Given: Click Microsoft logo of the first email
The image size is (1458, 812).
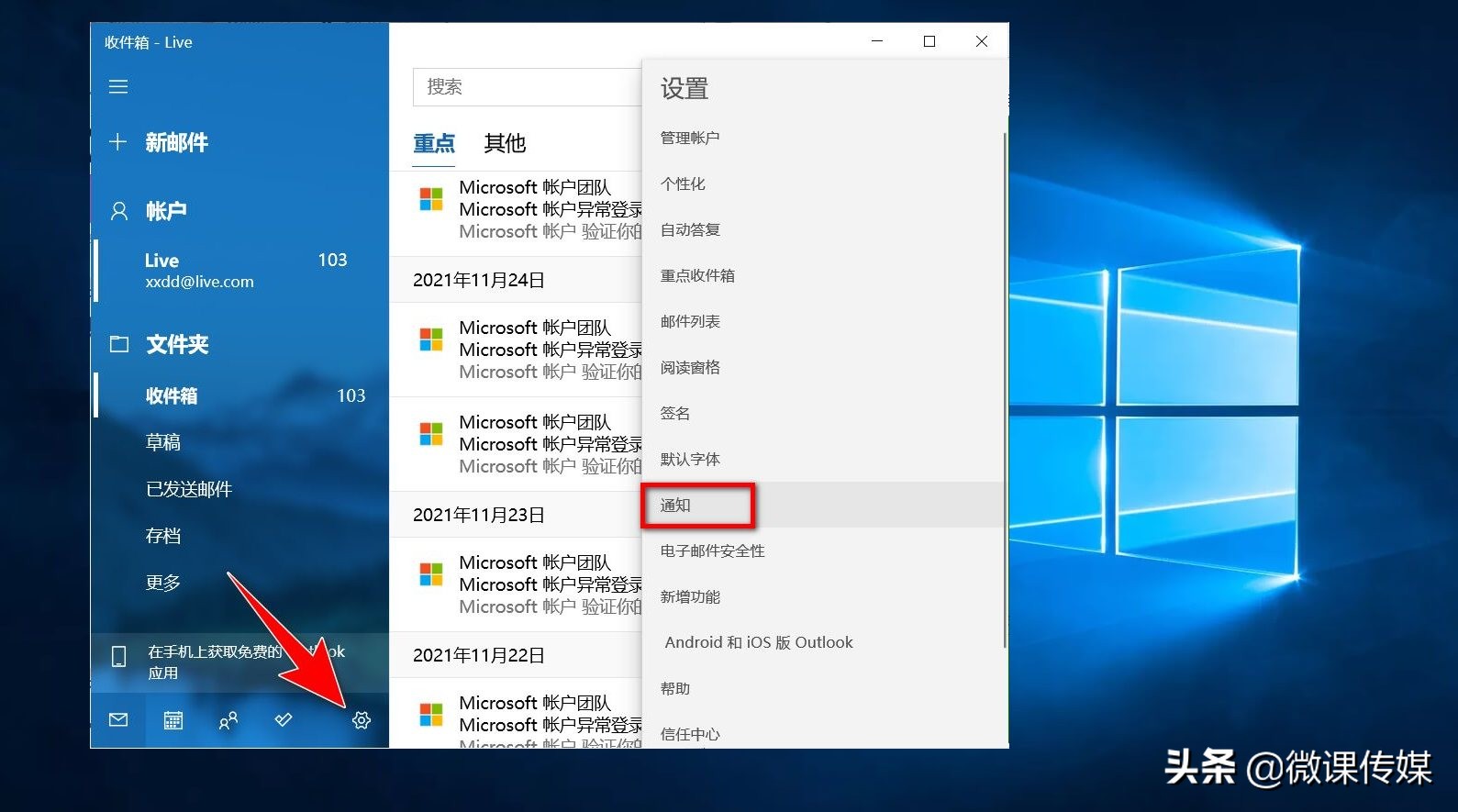Looking at the screenshot, I should [431, 199].
